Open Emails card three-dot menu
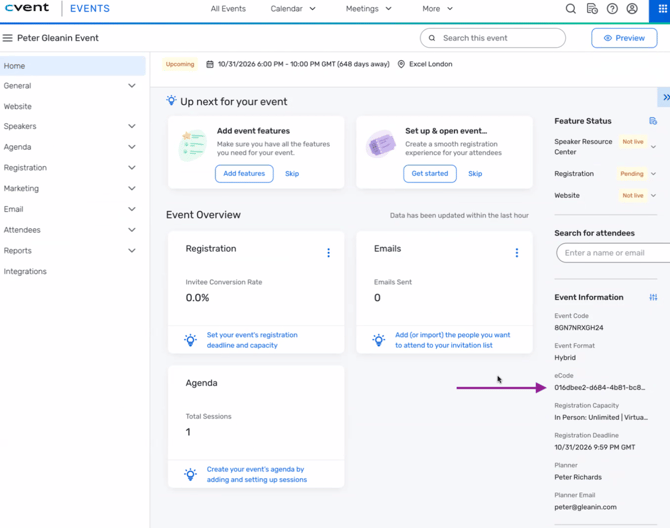 (x=517, y=253)
